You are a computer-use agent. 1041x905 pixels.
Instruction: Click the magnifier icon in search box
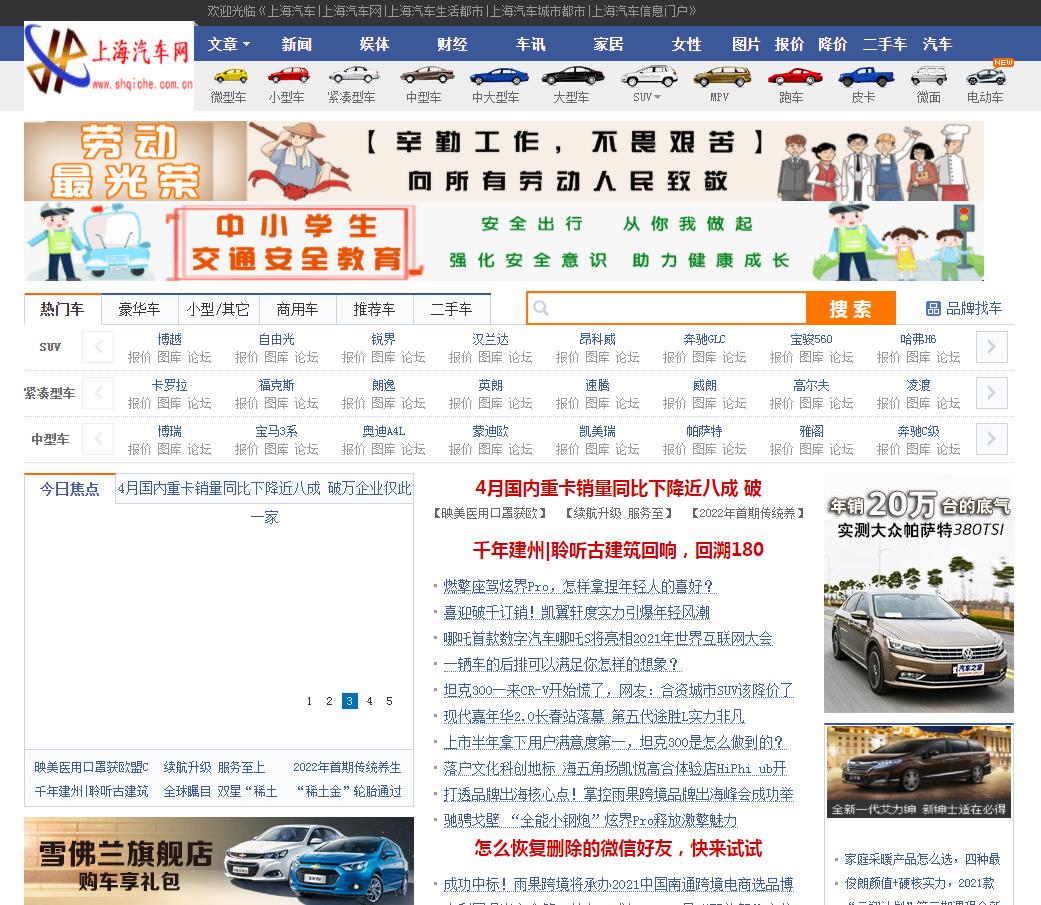point(541,308)
